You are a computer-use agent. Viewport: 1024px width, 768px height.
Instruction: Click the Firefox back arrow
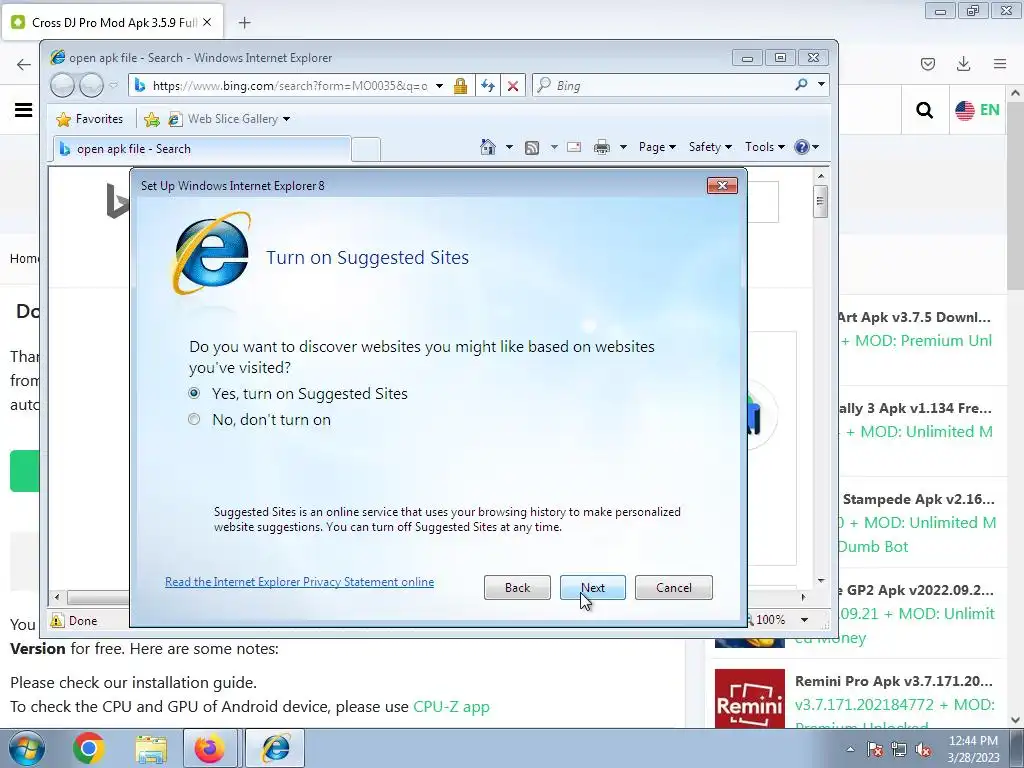(x=24, y=64)
